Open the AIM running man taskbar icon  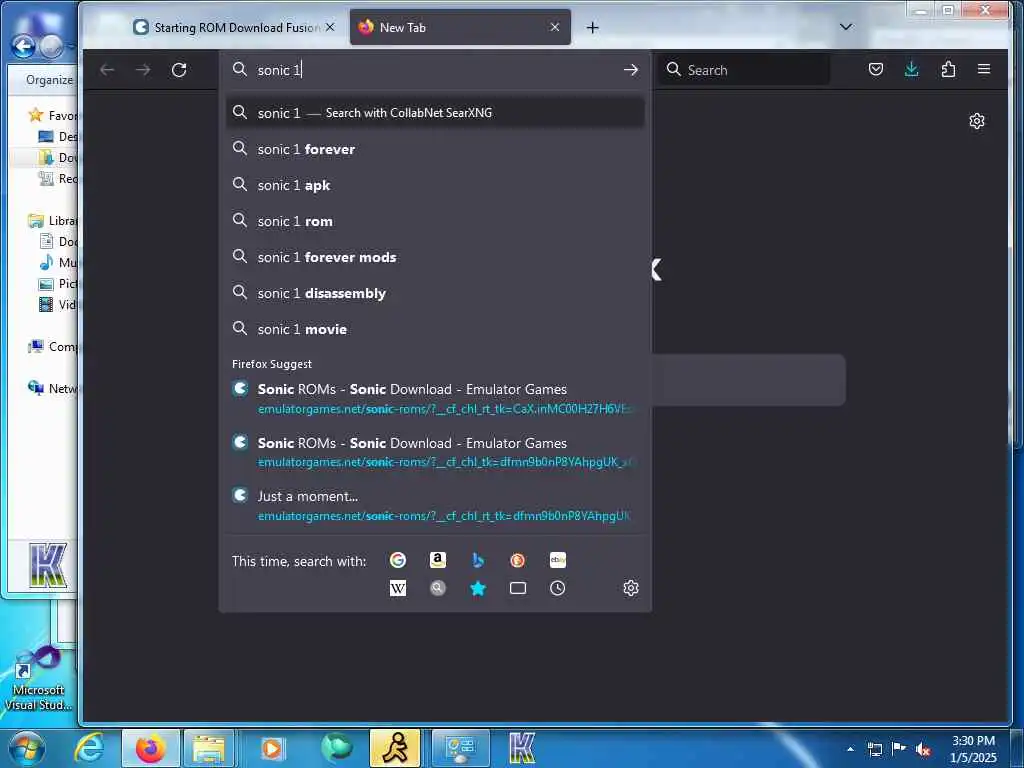396,748
